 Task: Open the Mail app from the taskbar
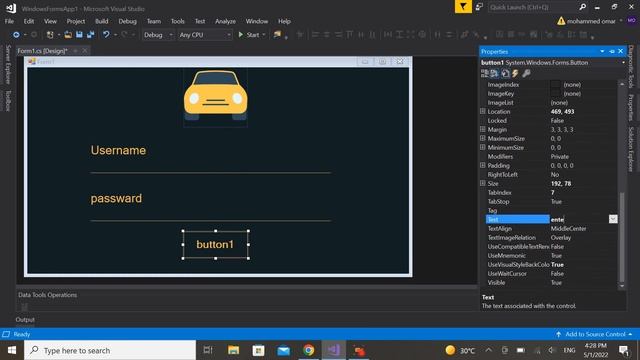coord(284,350)
